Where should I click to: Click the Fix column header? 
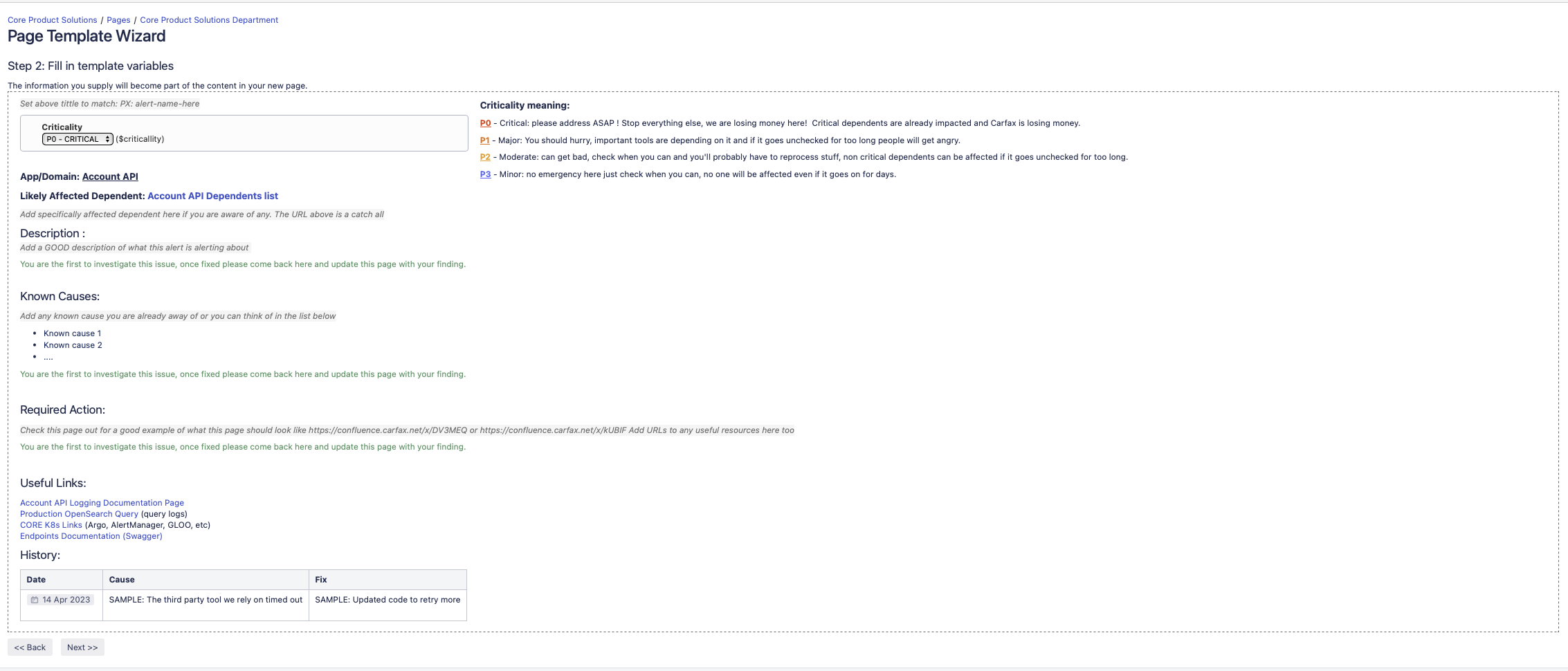[388, 580]
